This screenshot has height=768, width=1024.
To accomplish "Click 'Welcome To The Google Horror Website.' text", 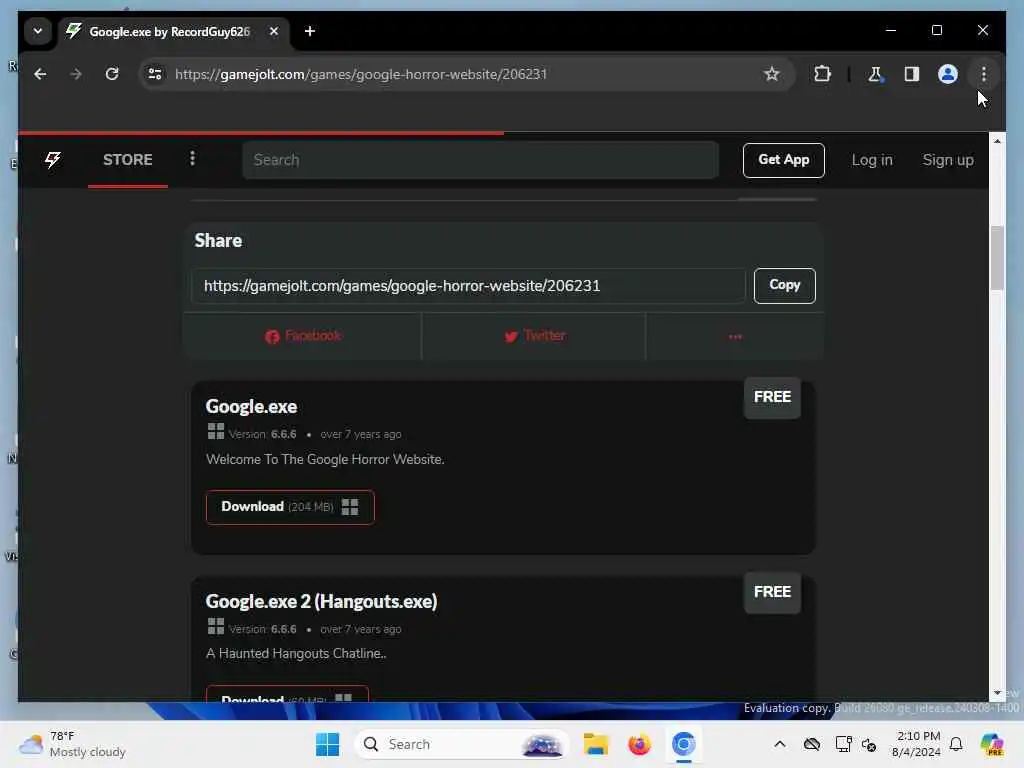I will click(325, 459).
